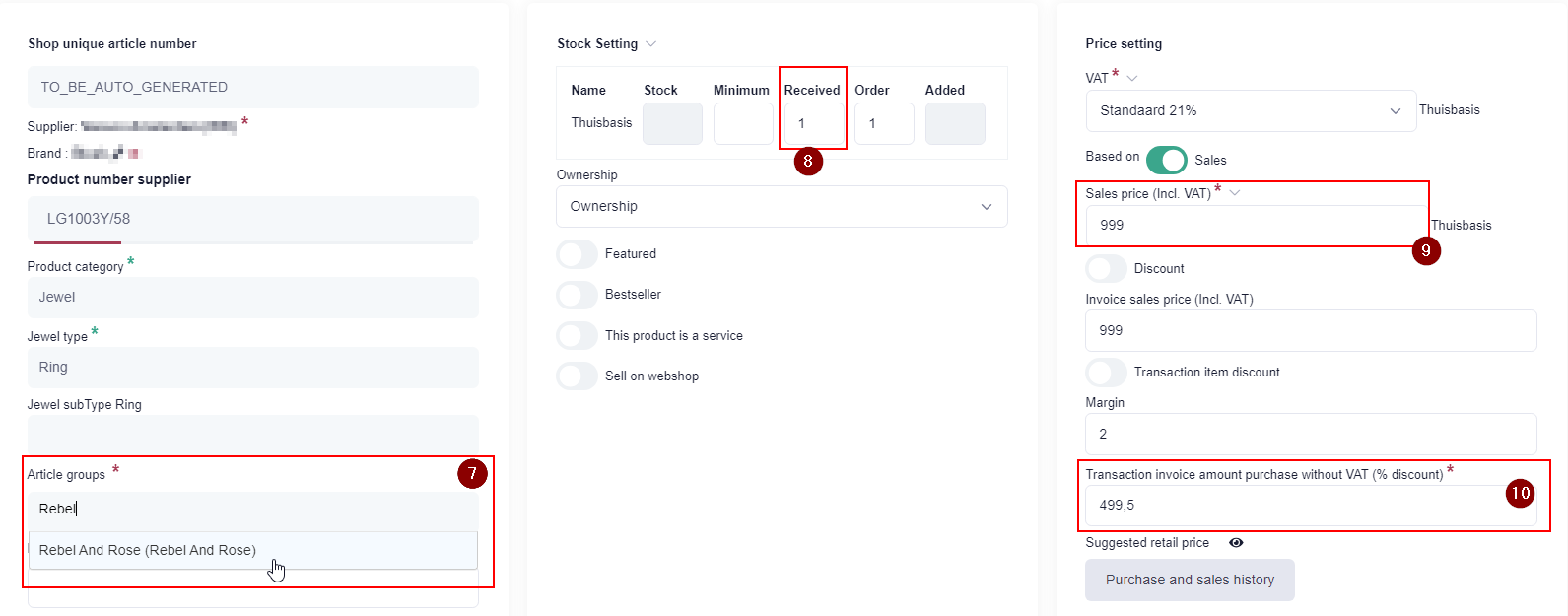Switch the Based on Sales toggle off
The height and width of the screenshot is (616, 1568).
(x=1167, y=160)
